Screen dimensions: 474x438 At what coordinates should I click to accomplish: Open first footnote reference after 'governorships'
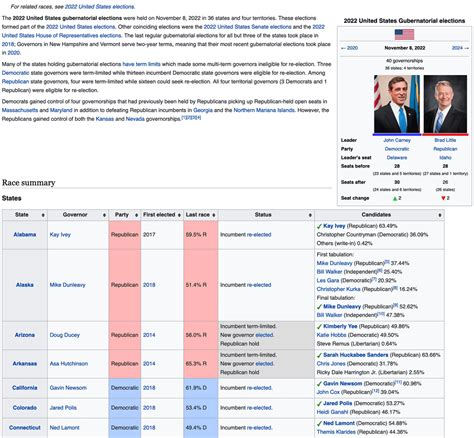click(x=184, y=117)
